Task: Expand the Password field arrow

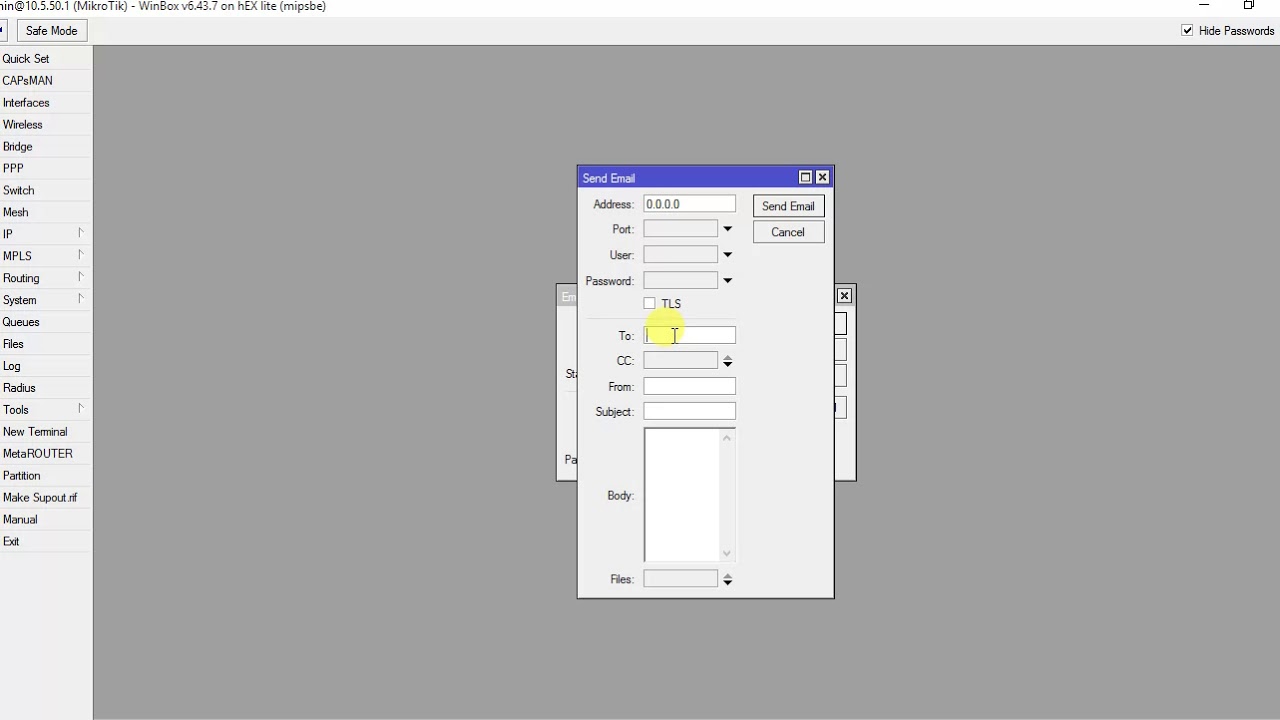Action: [x=727, y=281]
